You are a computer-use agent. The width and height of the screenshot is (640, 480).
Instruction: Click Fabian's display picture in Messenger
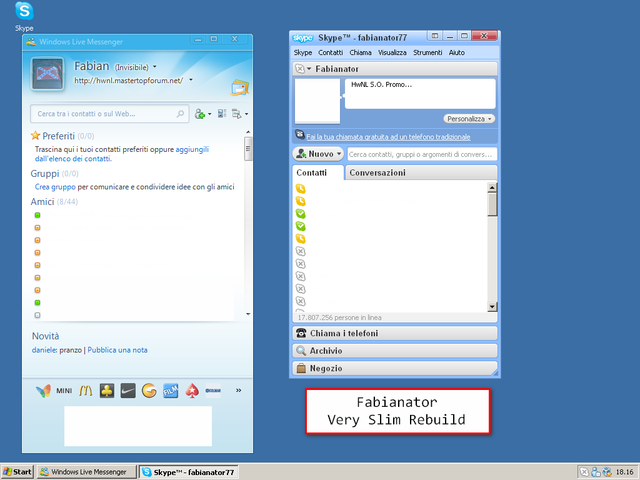pyautogui.click(x=48, y=74)
